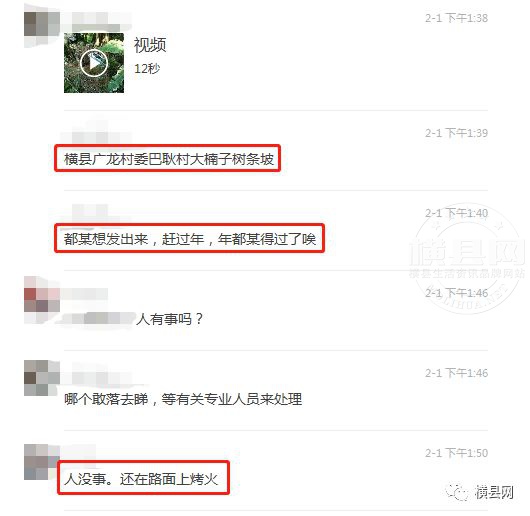The height and width of the screenshot is (516, 530).
Task: Select message 都某想发出来，赶过年
Action: 190,239
